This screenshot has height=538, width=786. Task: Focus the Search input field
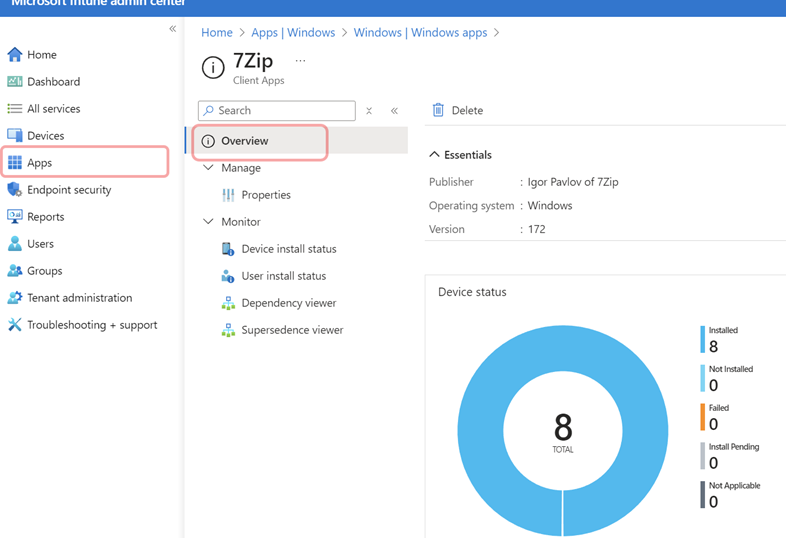pyautogui.click(x=277, y=110)
